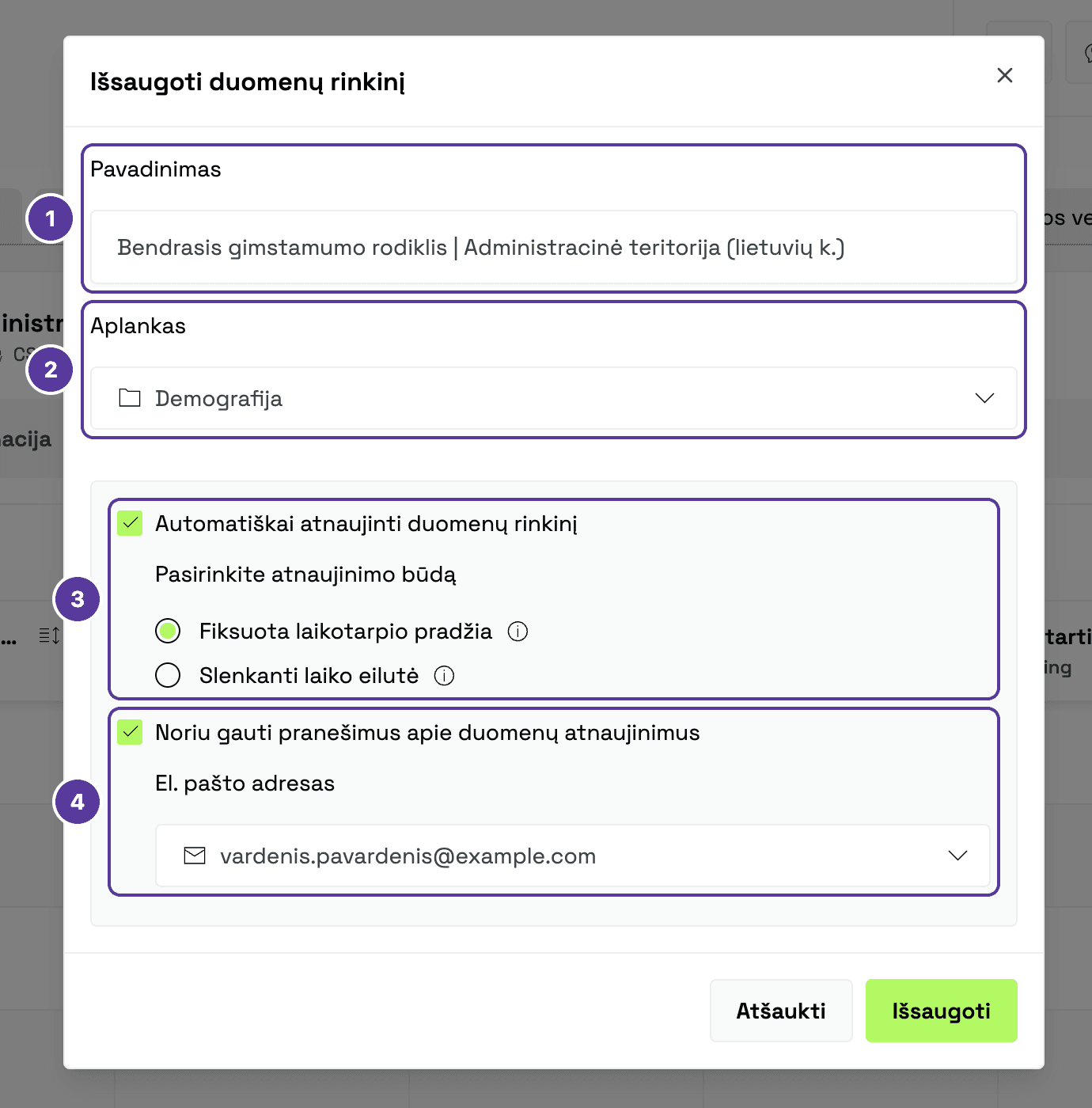This screenshot has height=1108, width=1092.
Task: Click the sort icon in background page
Action: 49,636
